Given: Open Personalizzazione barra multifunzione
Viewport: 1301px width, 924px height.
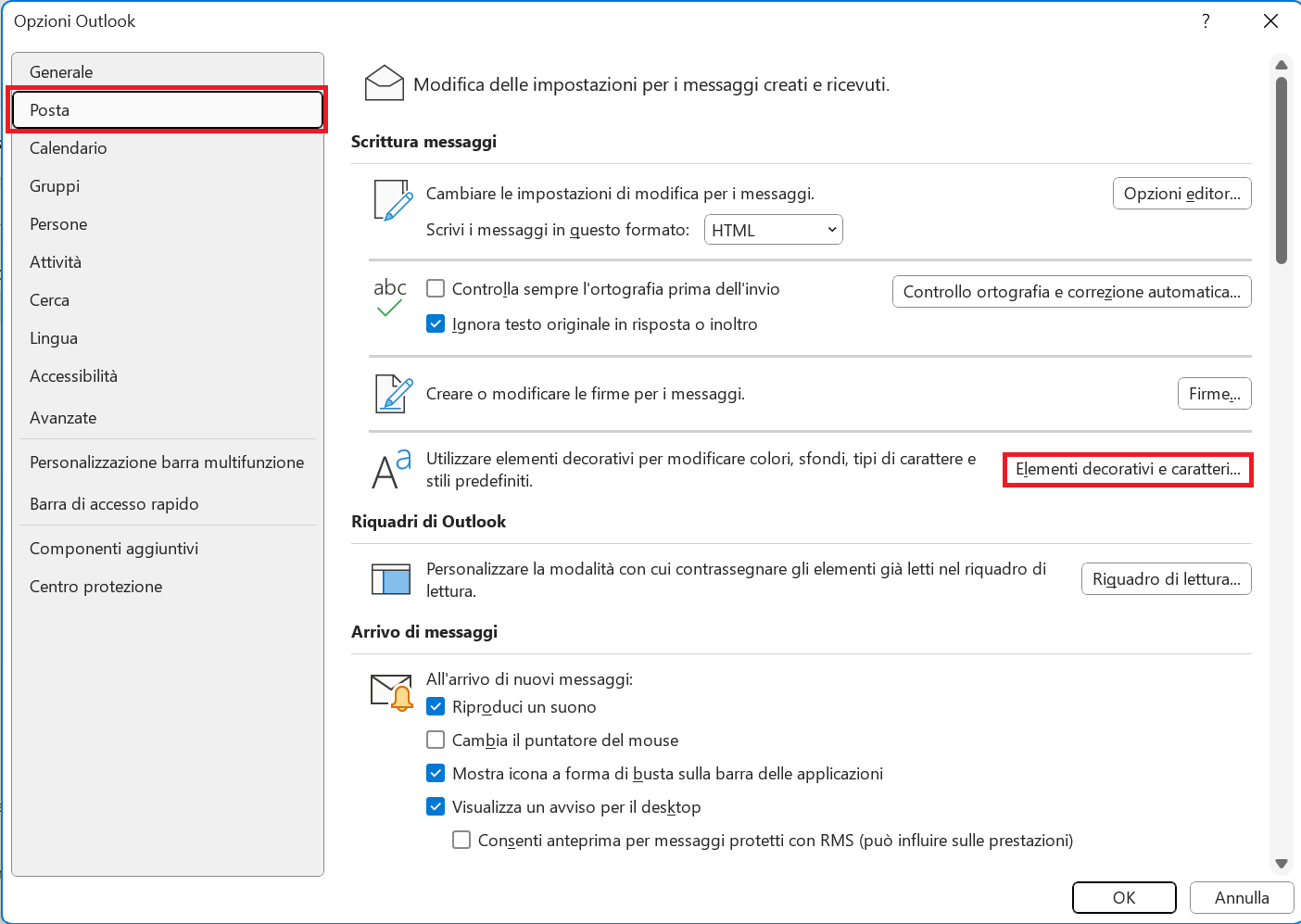Looking at the screenshot, I should point(168,462).
